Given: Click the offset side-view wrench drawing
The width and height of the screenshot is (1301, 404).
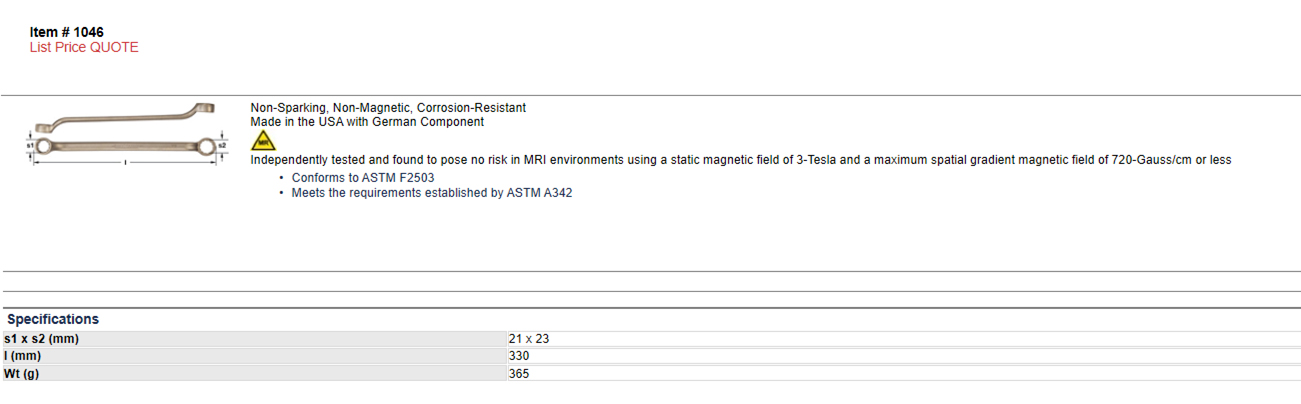Looking at the screenshot, I should [125, 117].
